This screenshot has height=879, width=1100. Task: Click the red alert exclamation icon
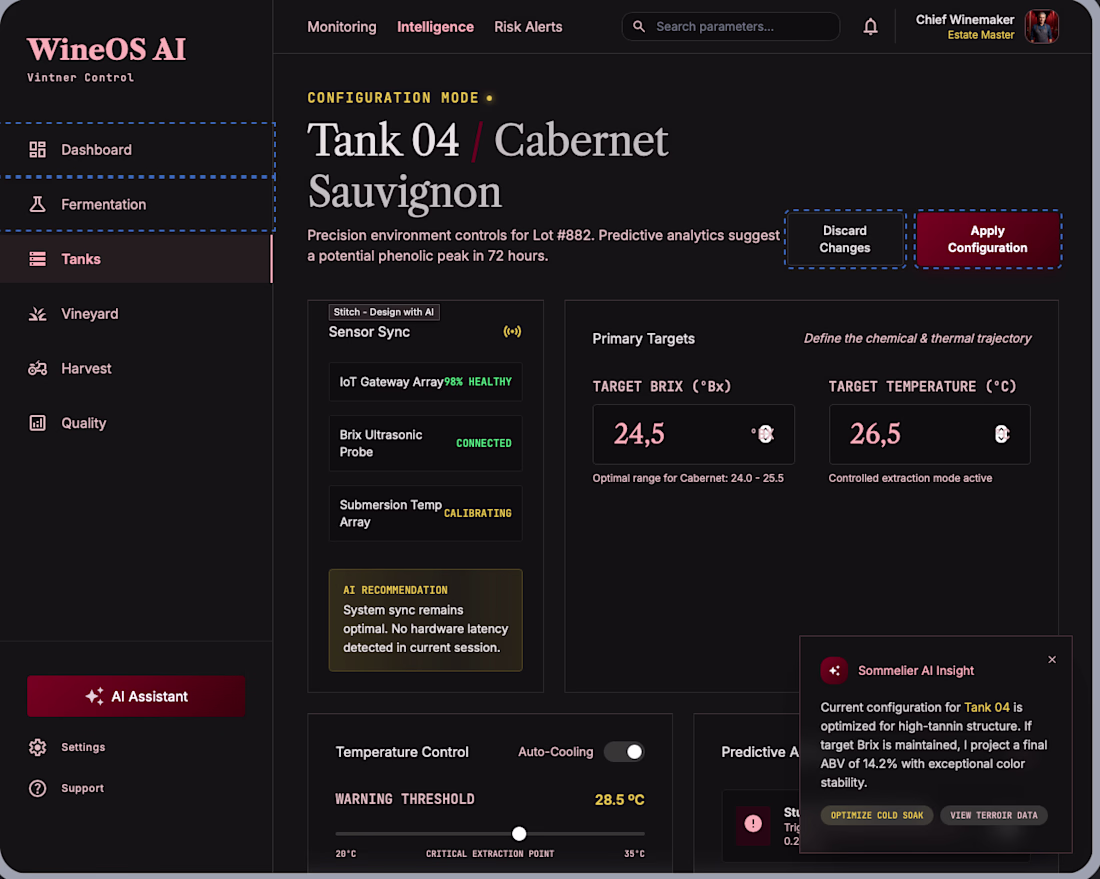(x=753, y=823)
